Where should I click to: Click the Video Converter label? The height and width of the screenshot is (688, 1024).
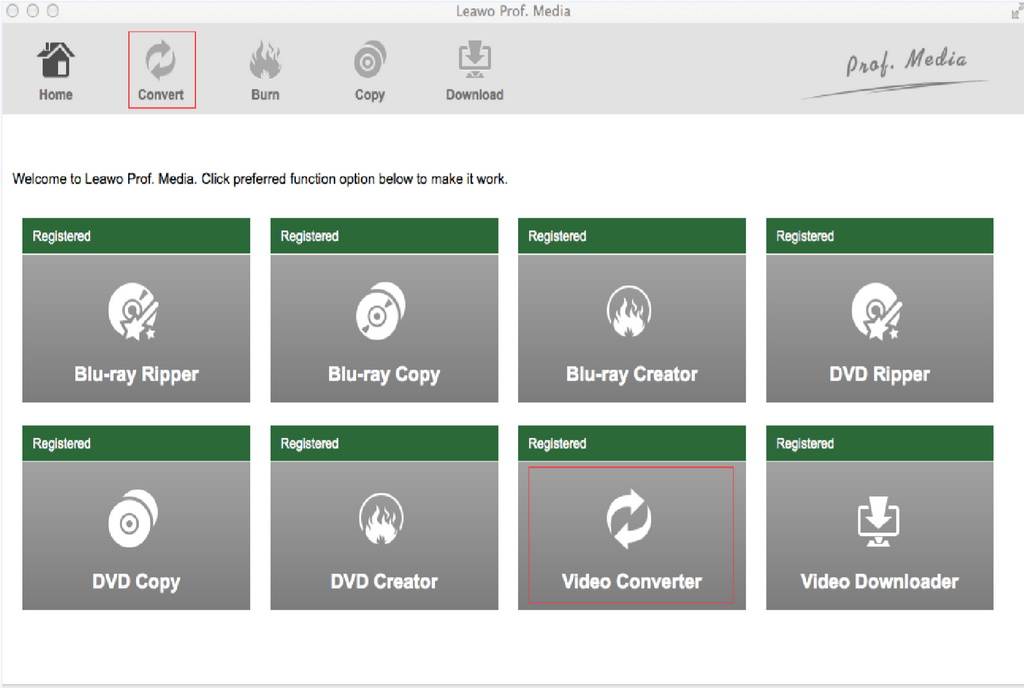pos(632,582)
